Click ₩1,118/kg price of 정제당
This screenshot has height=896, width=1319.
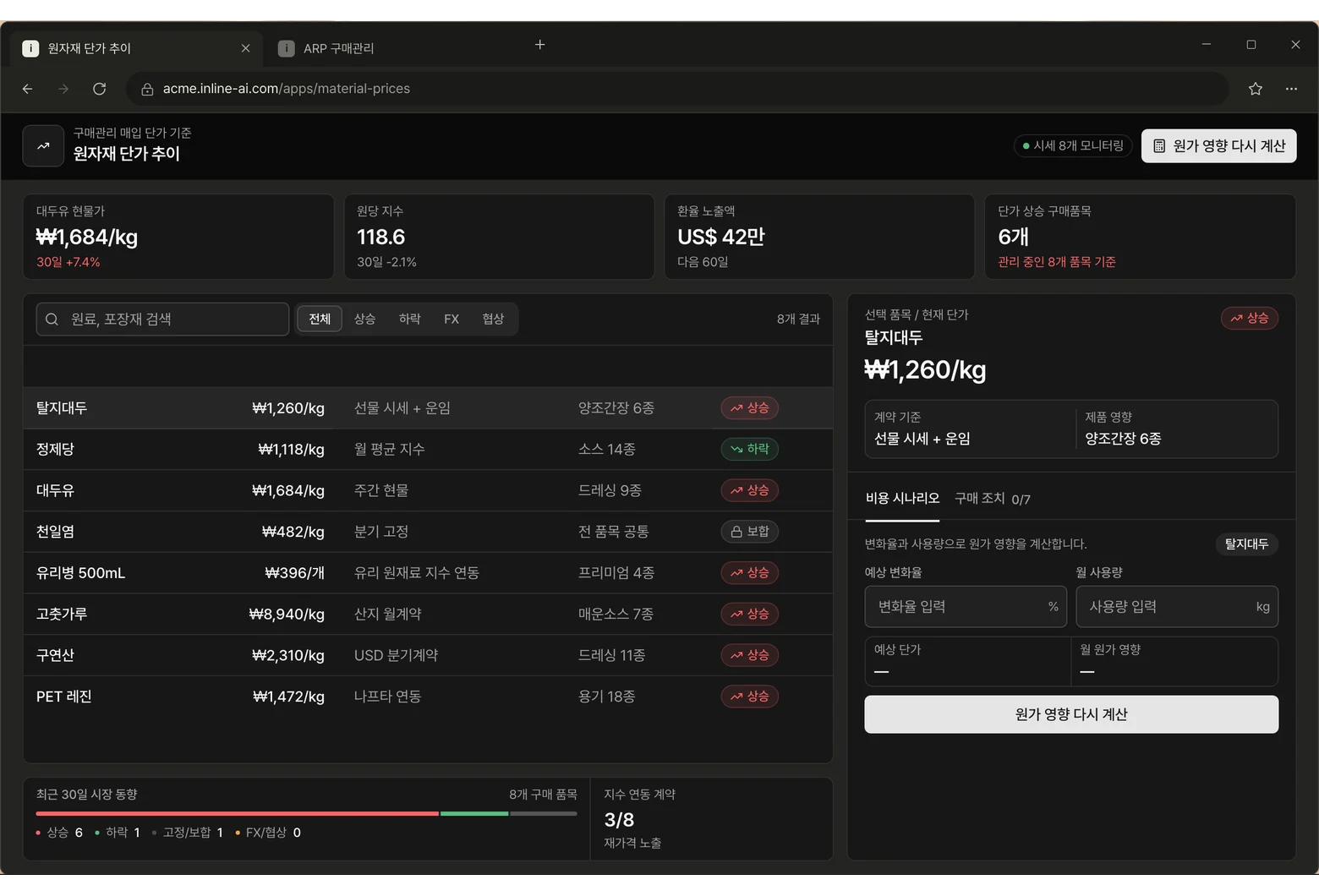click(x=291, y=450)
